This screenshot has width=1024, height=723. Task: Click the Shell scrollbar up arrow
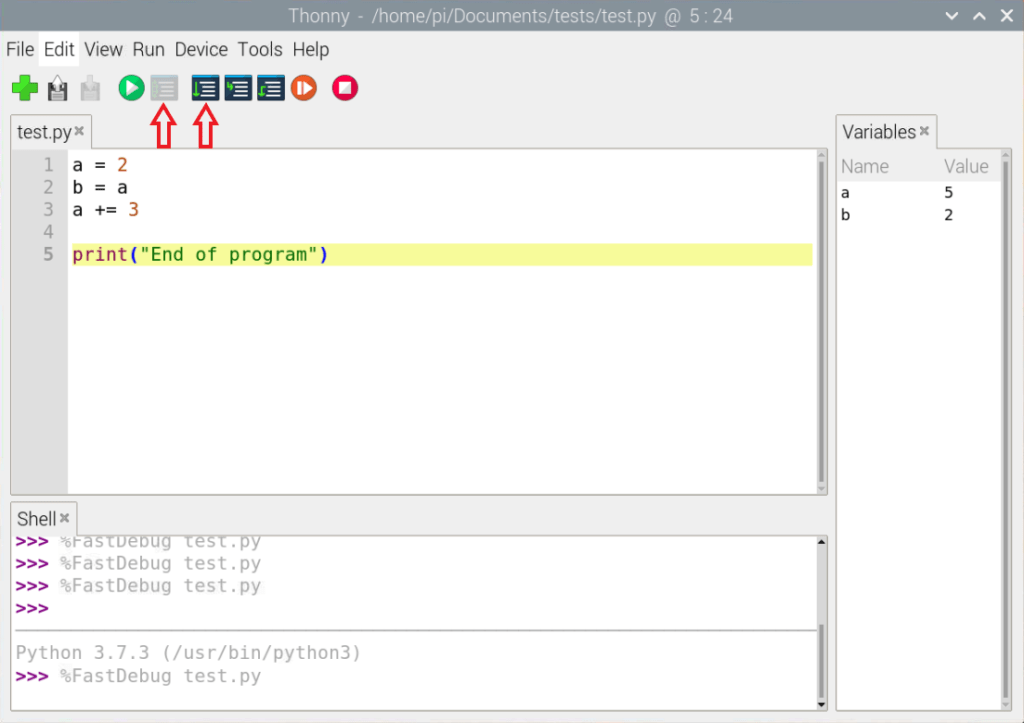[822, 542]
